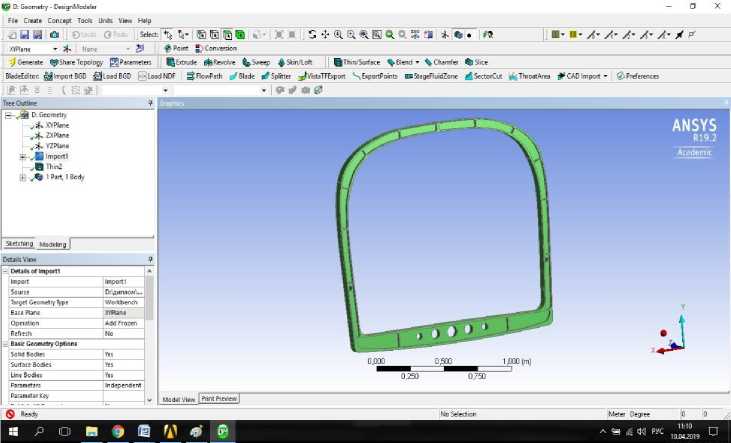Open the Create menu

pos(33,21)
